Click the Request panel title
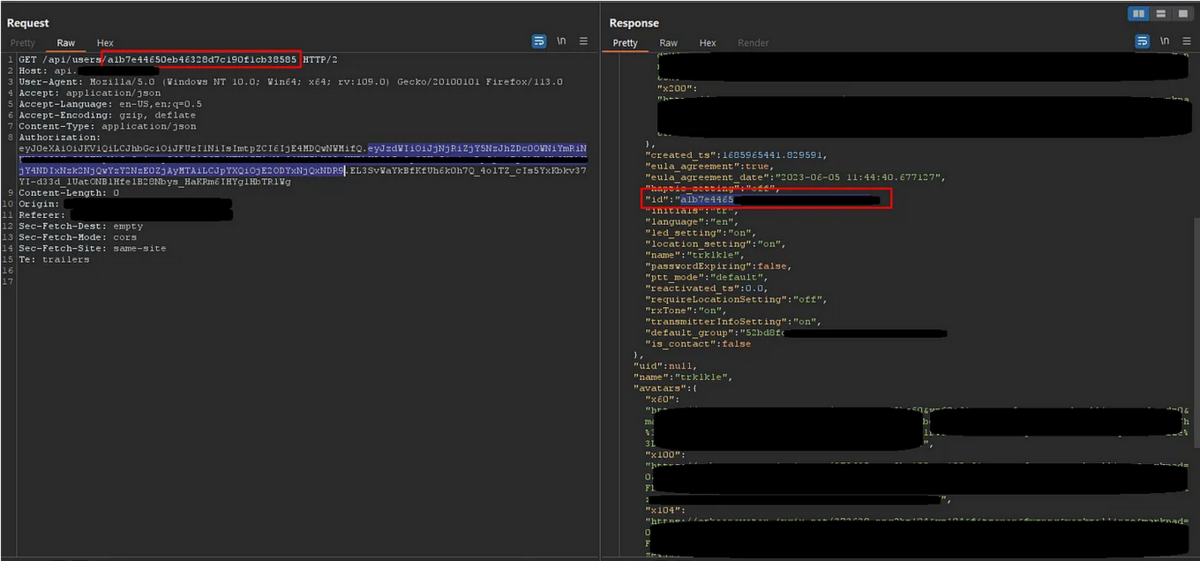 pyautogui.click(x=28, y=22)
